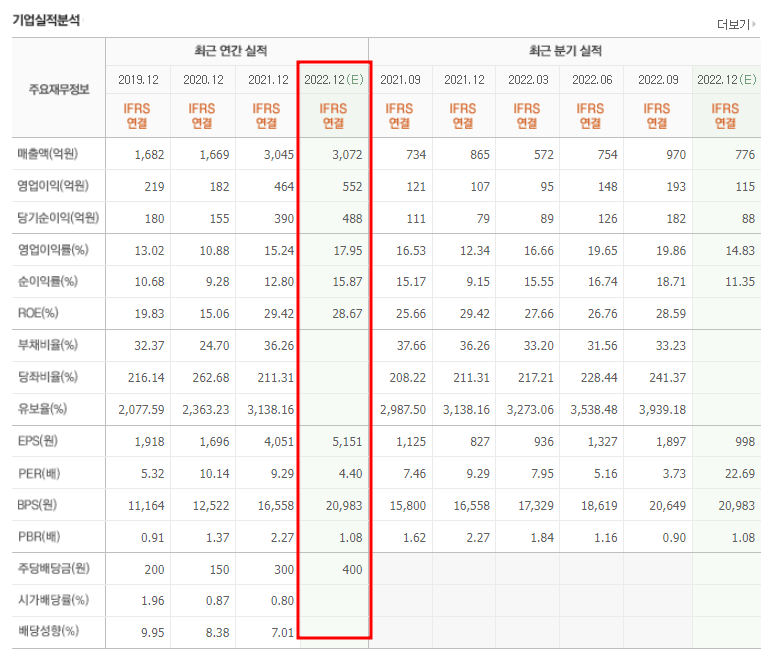This screenshot has height=650, width=771.
Task: Select EPS value 998
Action: (x=745, y=442)
